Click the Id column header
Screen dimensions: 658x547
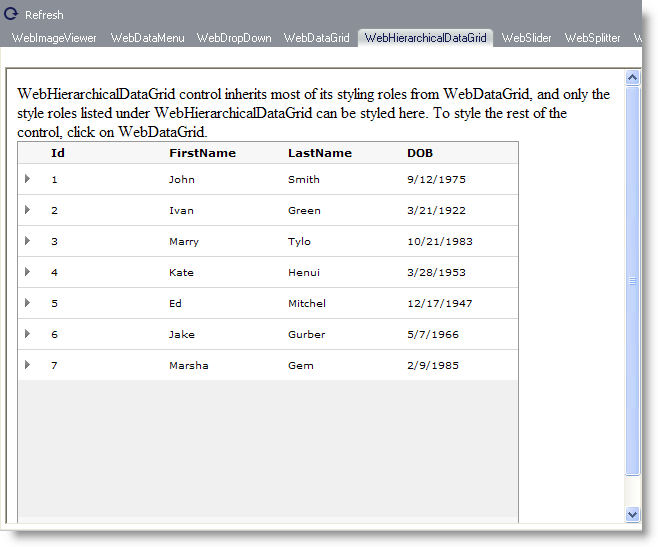coord(58,153)
